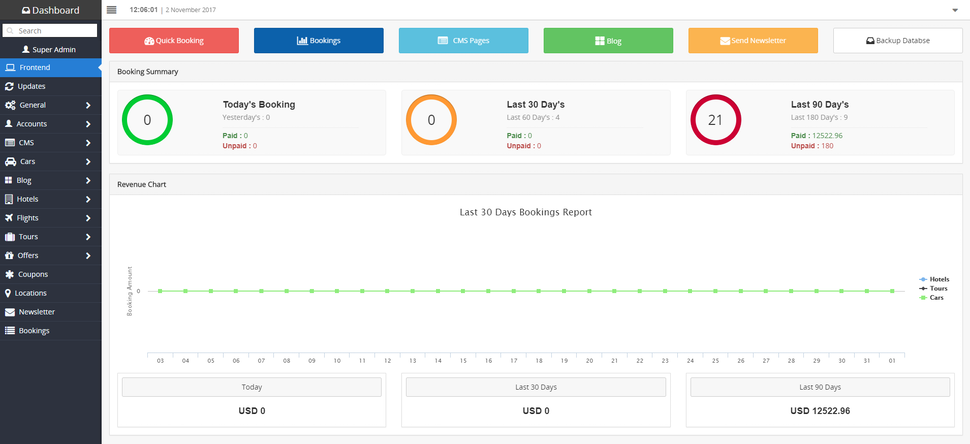The image size is (970, 444).
Task: Expand the Hotels submenu arrow
Action: (88, 199)
